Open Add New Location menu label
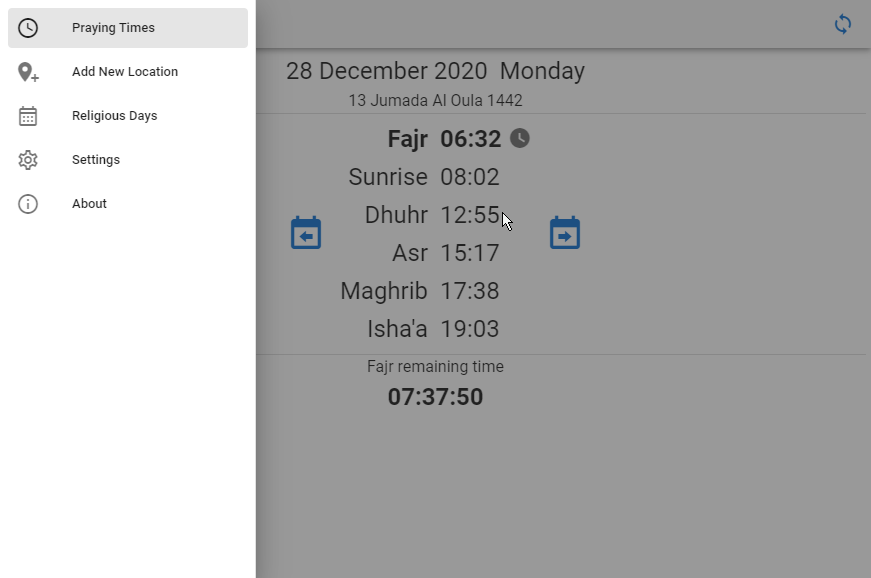The width and height of the screenshot is (871, 578). point(125,72)
